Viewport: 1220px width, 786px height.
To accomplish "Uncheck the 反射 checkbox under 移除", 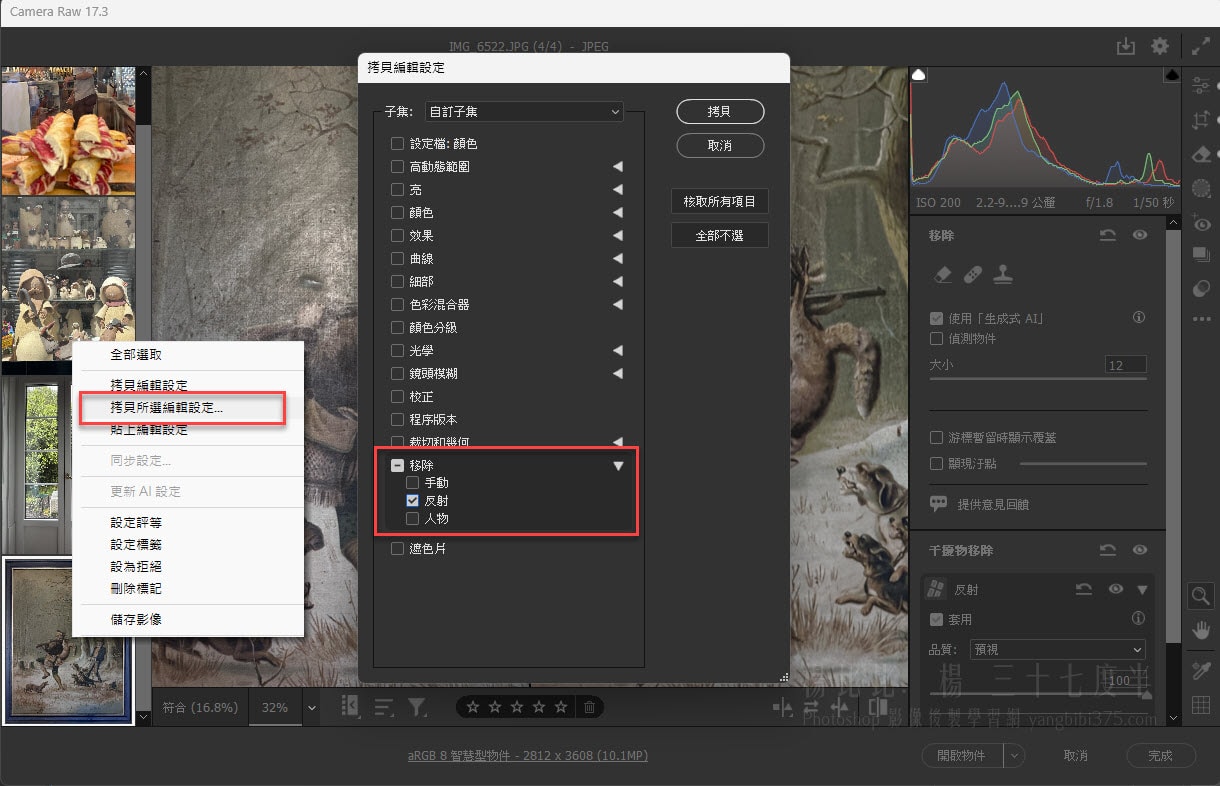I will point(412,500).
